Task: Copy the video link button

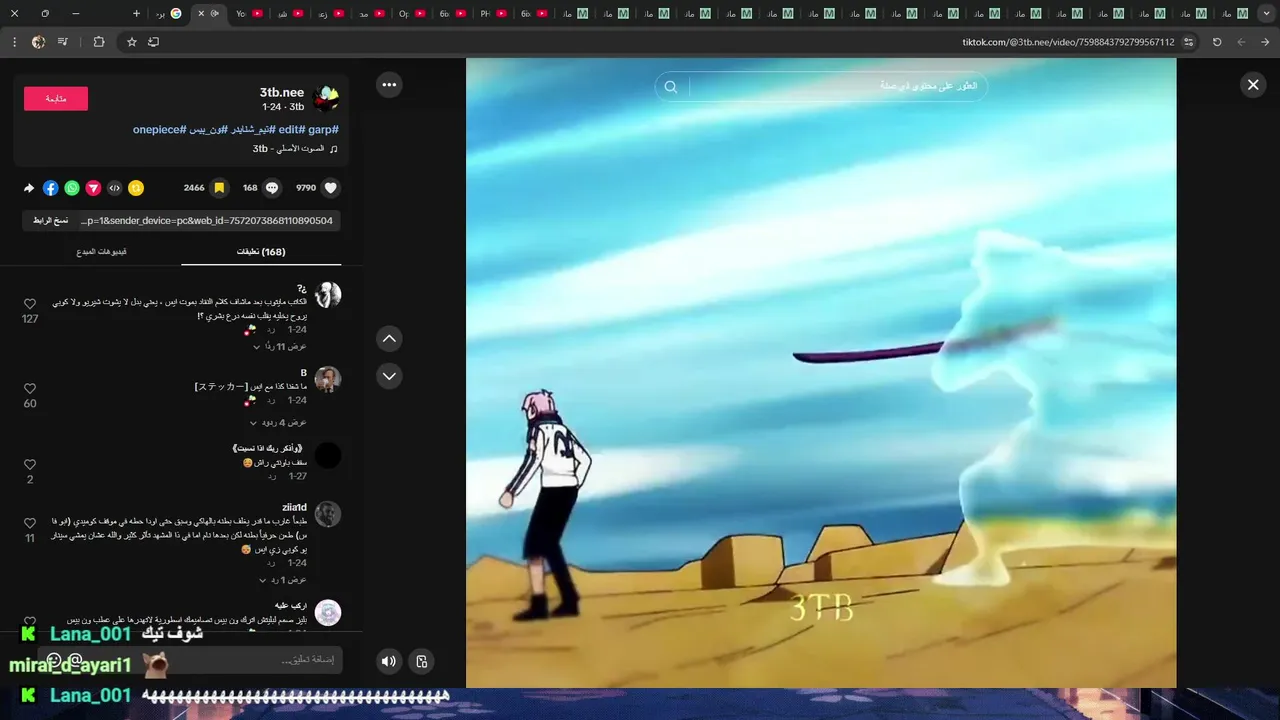Action: (49, 220)
